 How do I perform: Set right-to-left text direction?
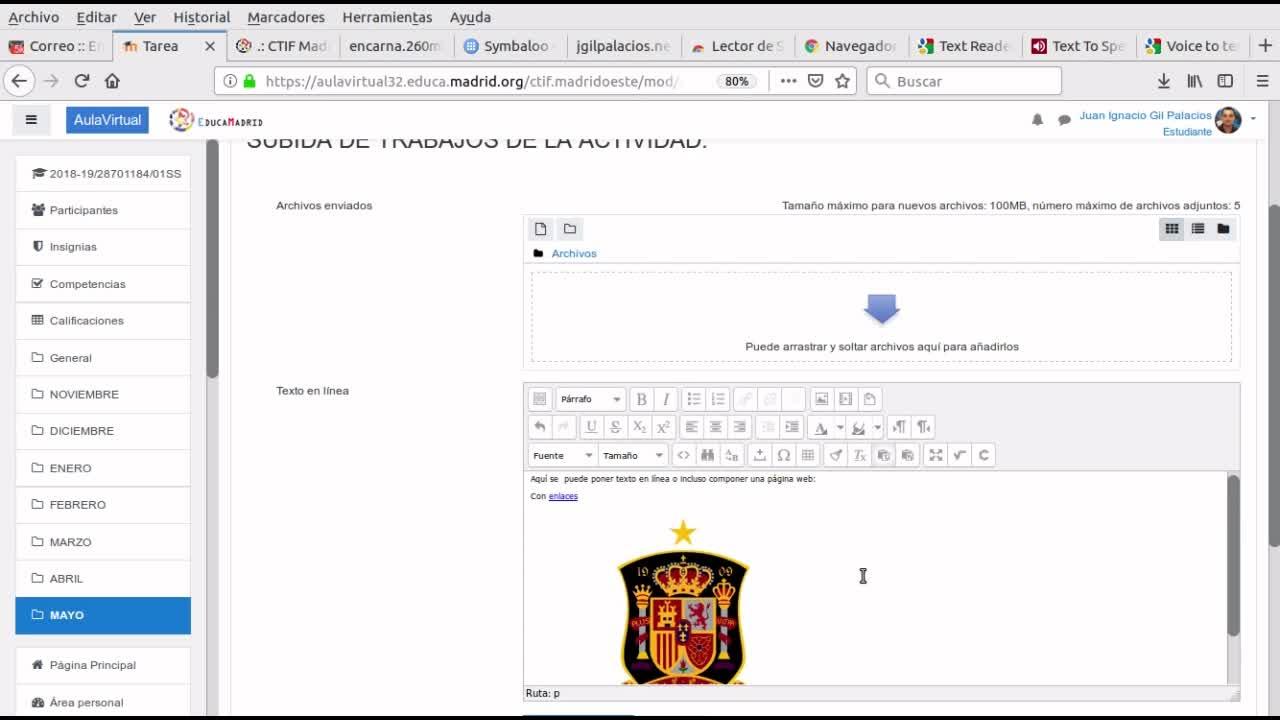point(924,427)
